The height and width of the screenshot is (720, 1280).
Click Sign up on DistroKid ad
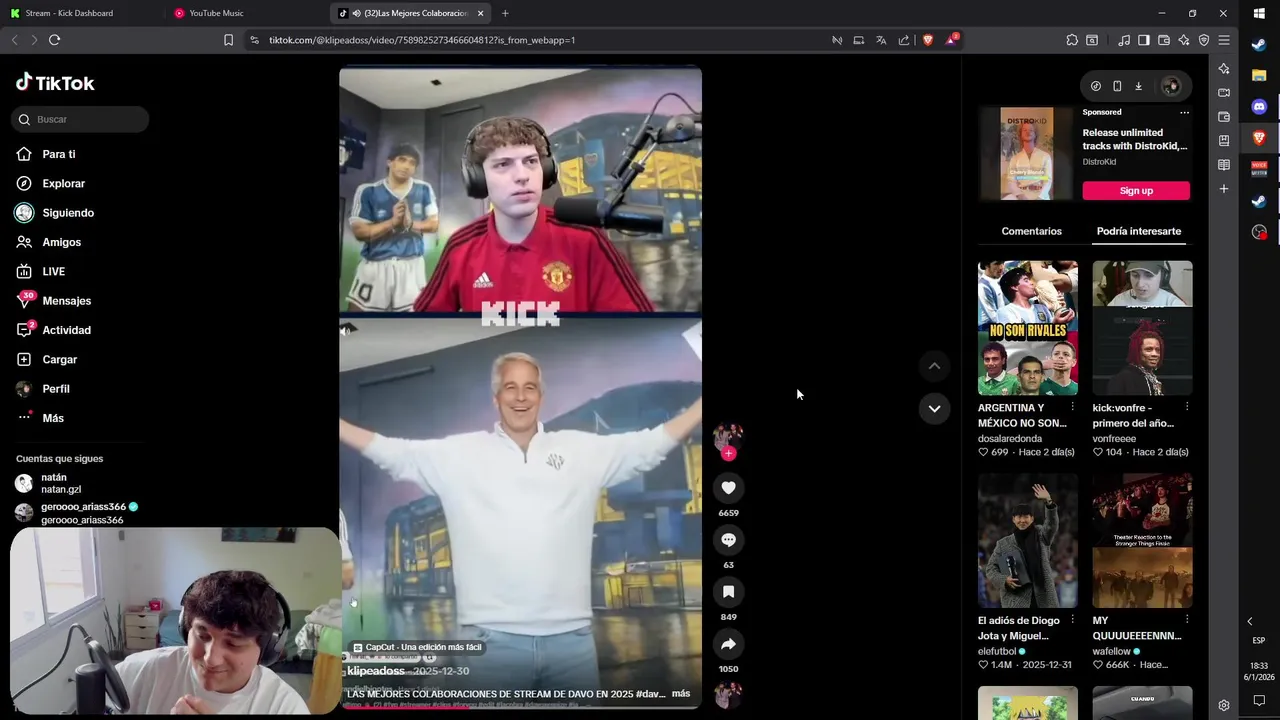point(1136,191)
